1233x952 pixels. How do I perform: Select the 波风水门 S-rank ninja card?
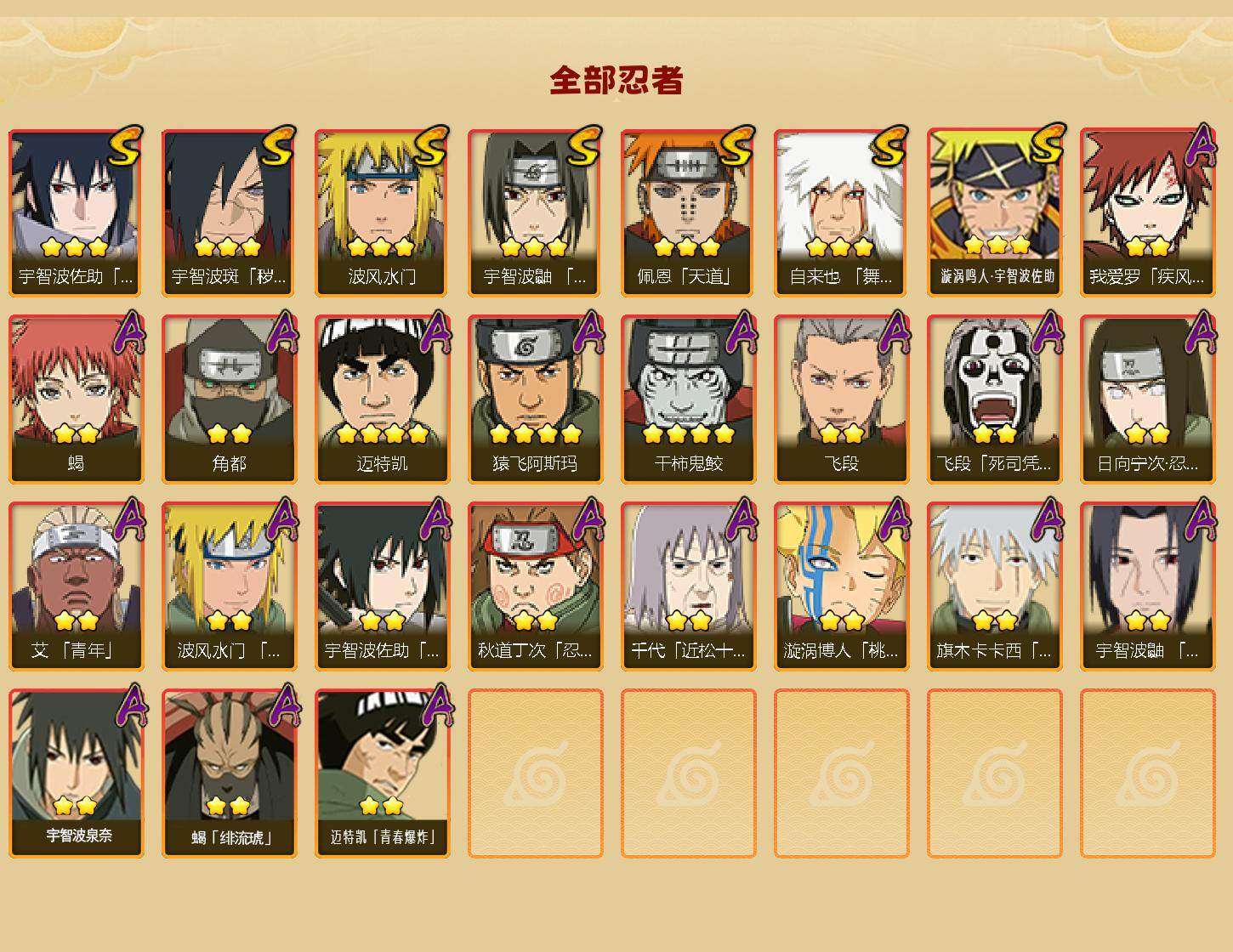point(382,212)
